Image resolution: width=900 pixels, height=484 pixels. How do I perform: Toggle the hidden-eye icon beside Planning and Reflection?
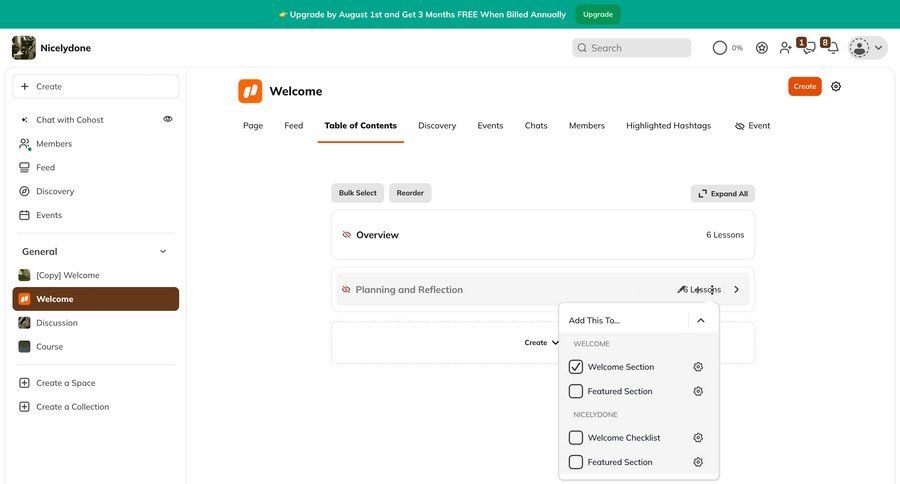(346, 289)
